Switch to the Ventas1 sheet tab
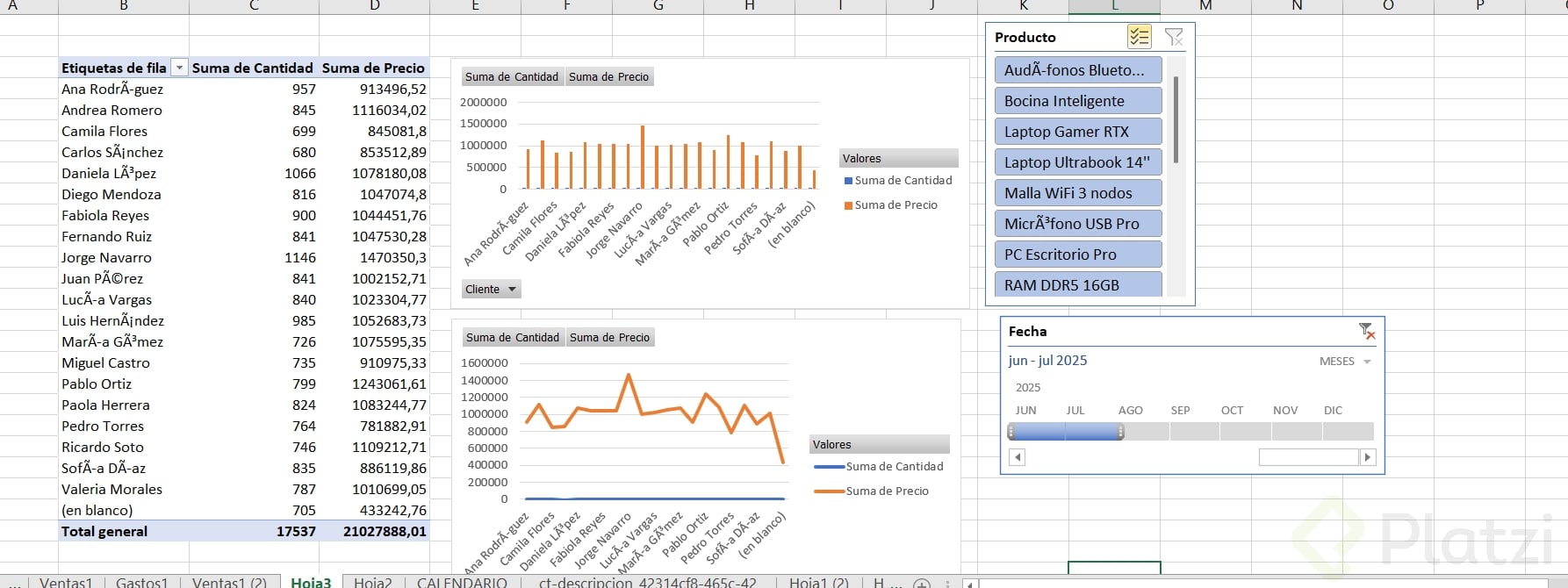The image size is (1568, 588). pos(66,582)
